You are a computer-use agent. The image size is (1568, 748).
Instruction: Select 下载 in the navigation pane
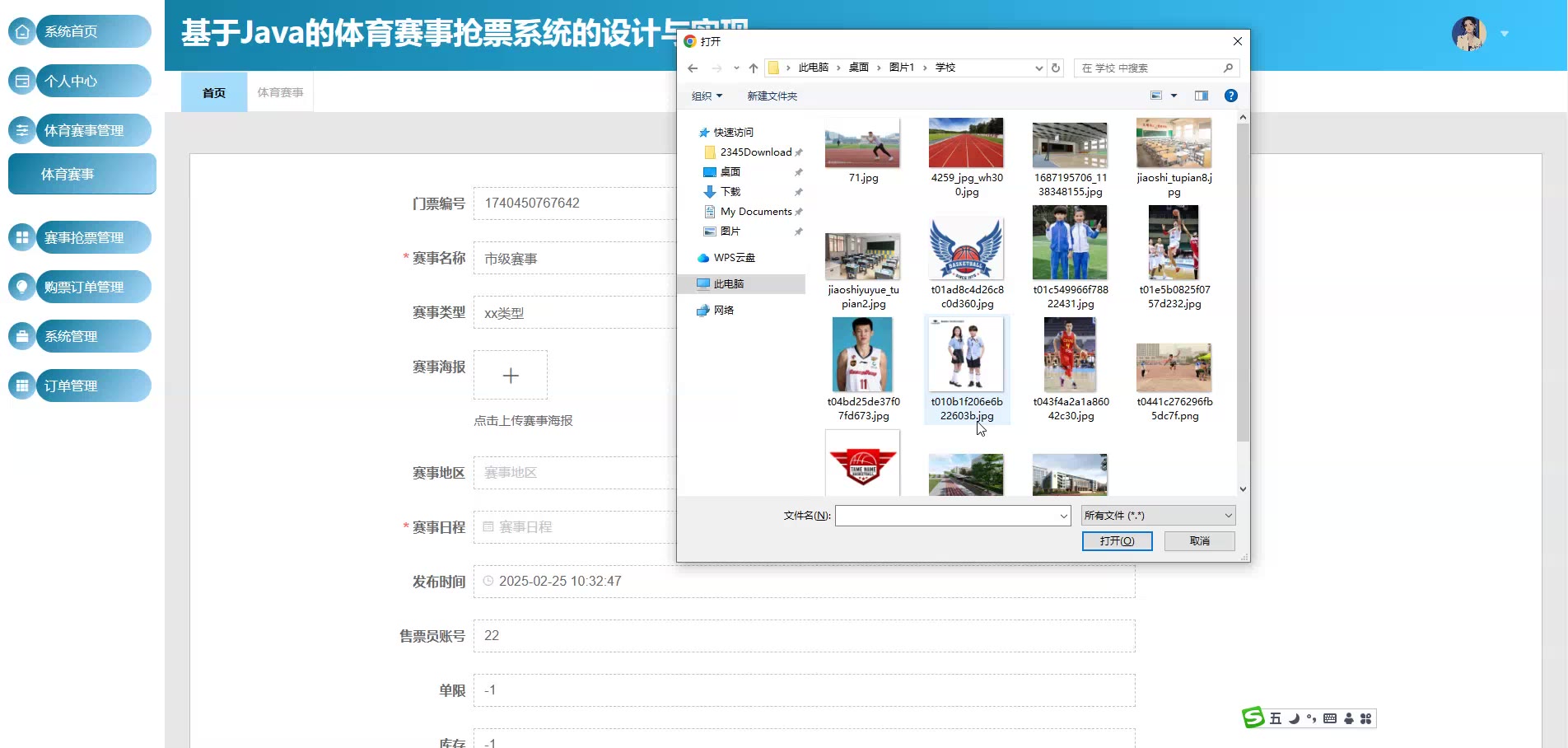tap(730, 191)
